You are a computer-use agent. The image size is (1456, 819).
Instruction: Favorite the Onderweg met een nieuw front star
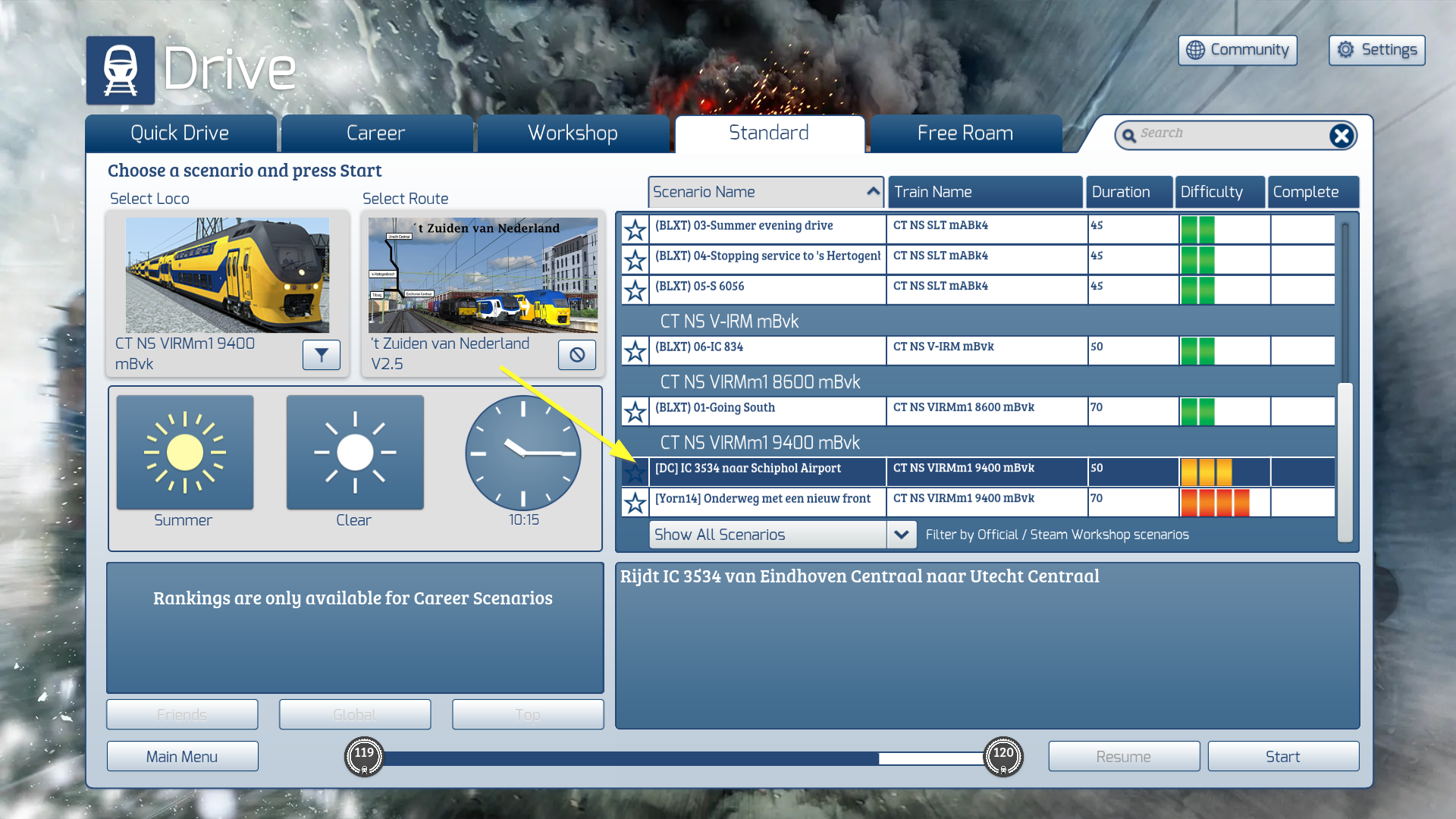coord(635,503)
